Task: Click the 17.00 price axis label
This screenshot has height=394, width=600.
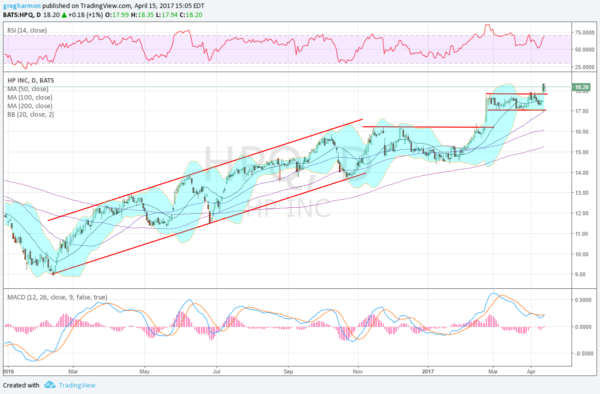Action: coord(582,111)
